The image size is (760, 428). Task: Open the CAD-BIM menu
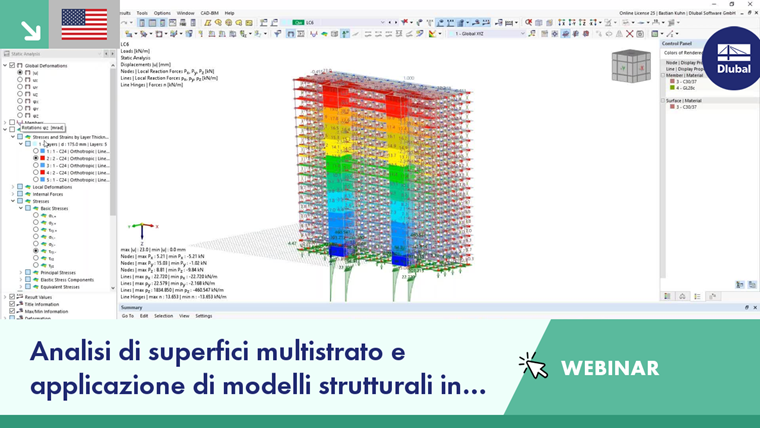coord(209,13)
